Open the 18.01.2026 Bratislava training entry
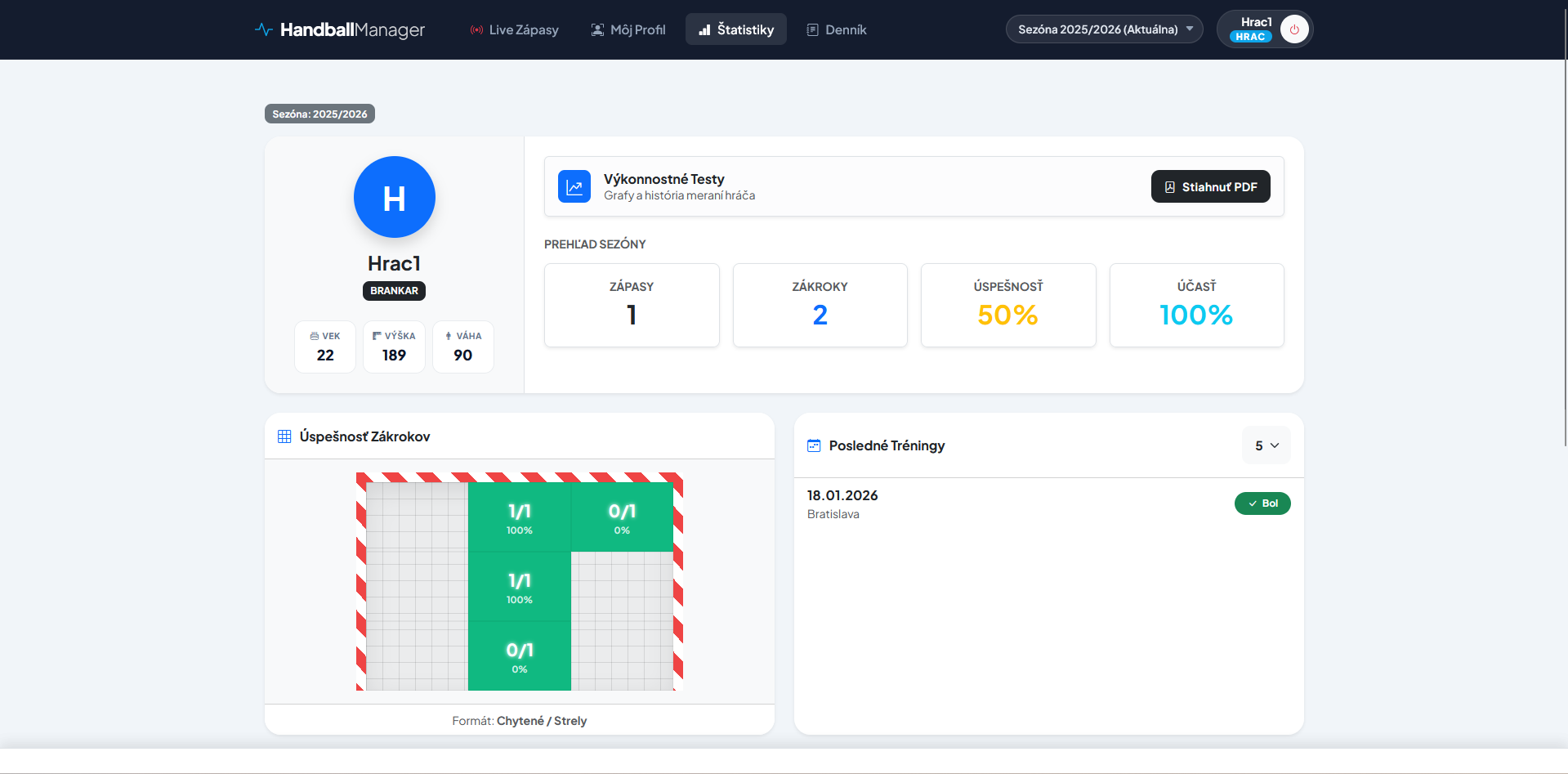Viewport: 1568px width, 774px height. [x=842, y=503]
